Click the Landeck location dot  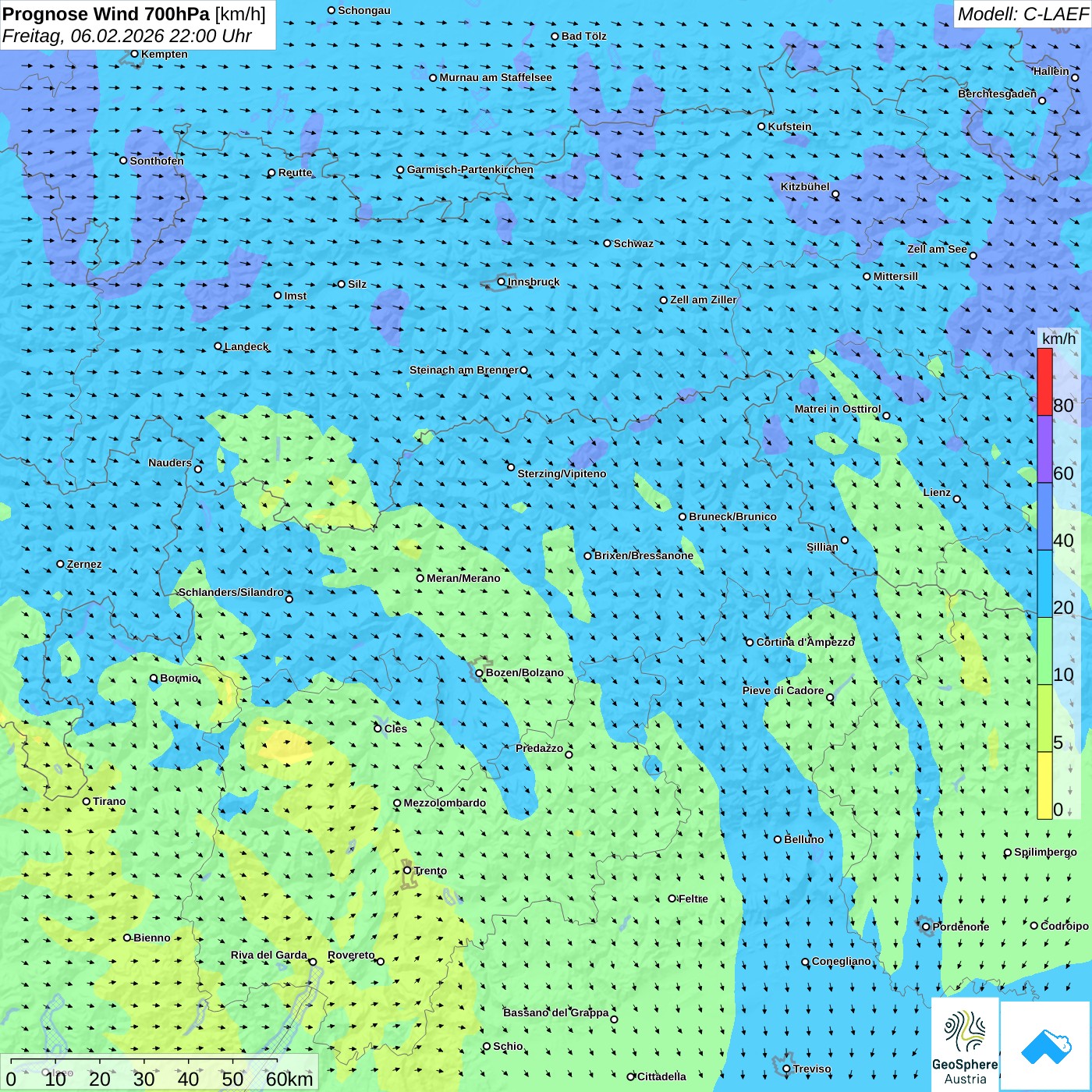click(x=218, y=346)
